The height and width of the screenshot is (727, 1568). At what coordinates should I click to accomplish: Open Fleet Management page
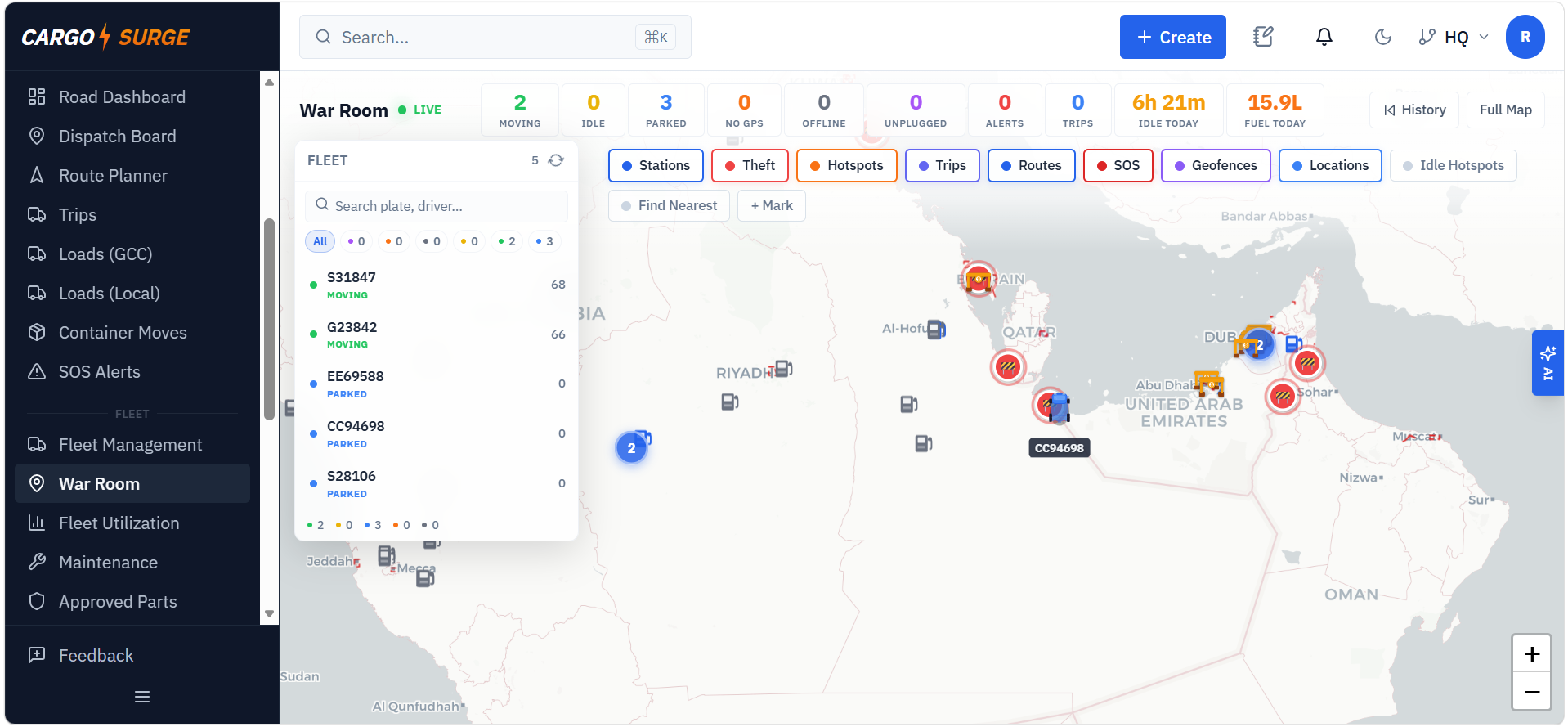pyautogui.click(x=132, y=445)
